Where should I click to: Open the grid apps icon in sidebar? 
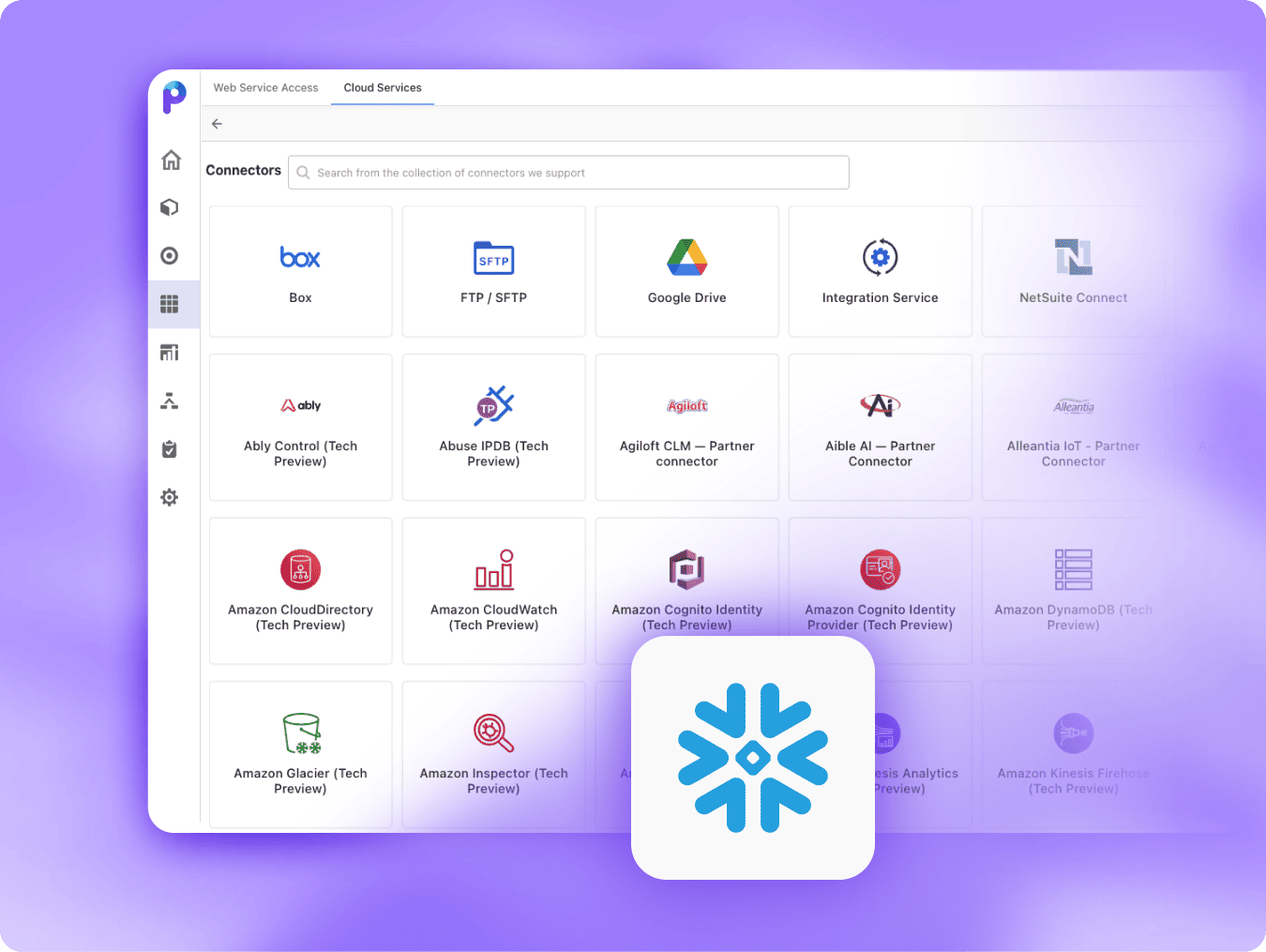point(170,304)
